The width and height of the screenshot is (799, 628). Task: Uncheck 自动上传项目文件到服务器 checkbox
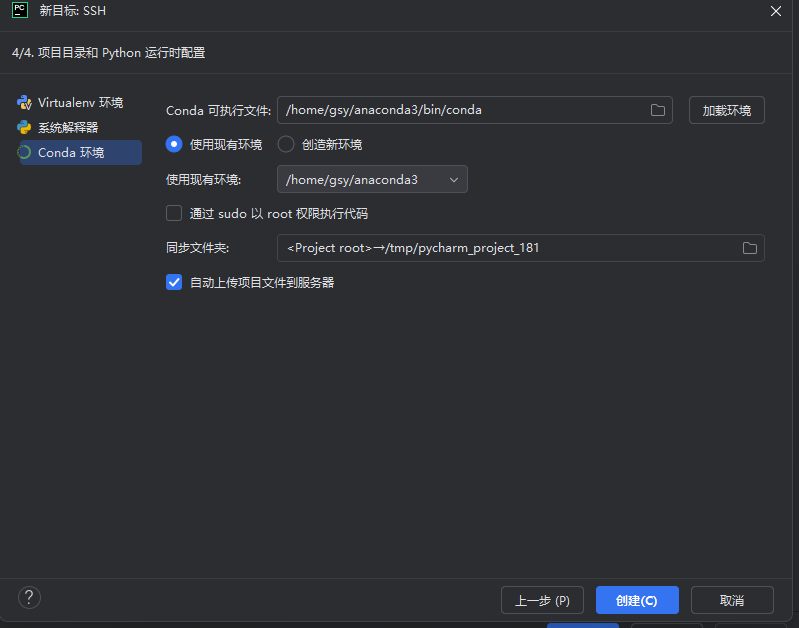click(174, 282)
